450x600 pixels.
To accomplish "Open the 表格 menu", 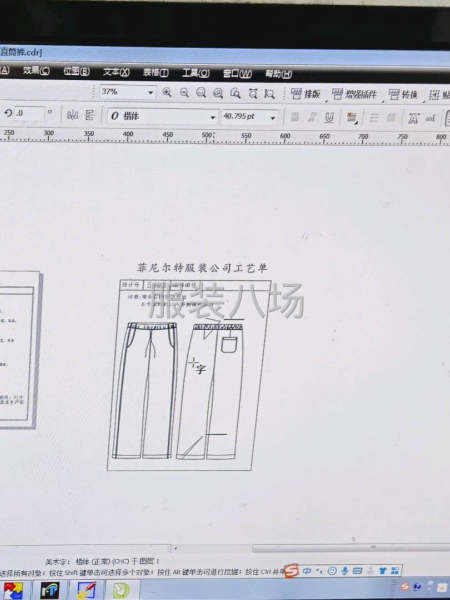I will (x=156, y=72).
